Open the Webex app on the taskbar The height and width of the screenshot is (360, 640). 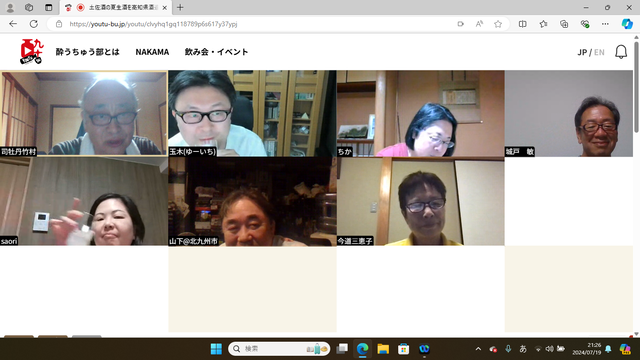pos(424,349)
